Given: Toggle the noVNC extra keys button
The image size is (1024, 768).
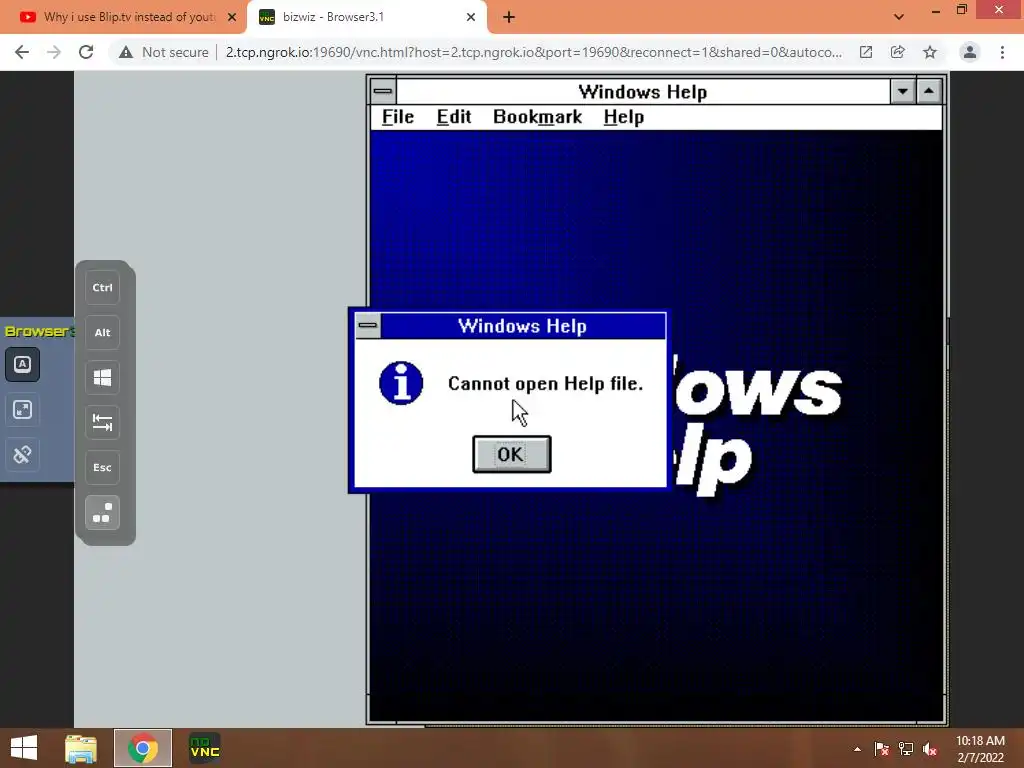Looking at the screenshot, I should click(22, 364).
